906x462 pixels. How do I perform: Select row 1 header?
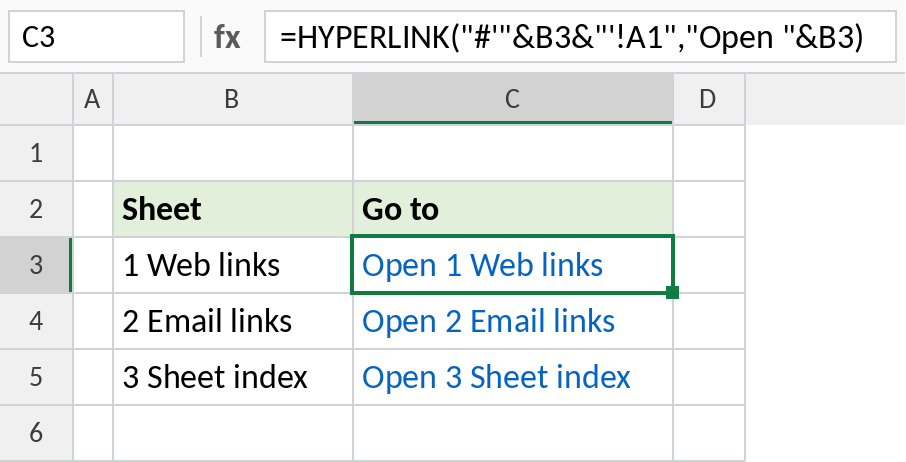click(x=36, y=153)
